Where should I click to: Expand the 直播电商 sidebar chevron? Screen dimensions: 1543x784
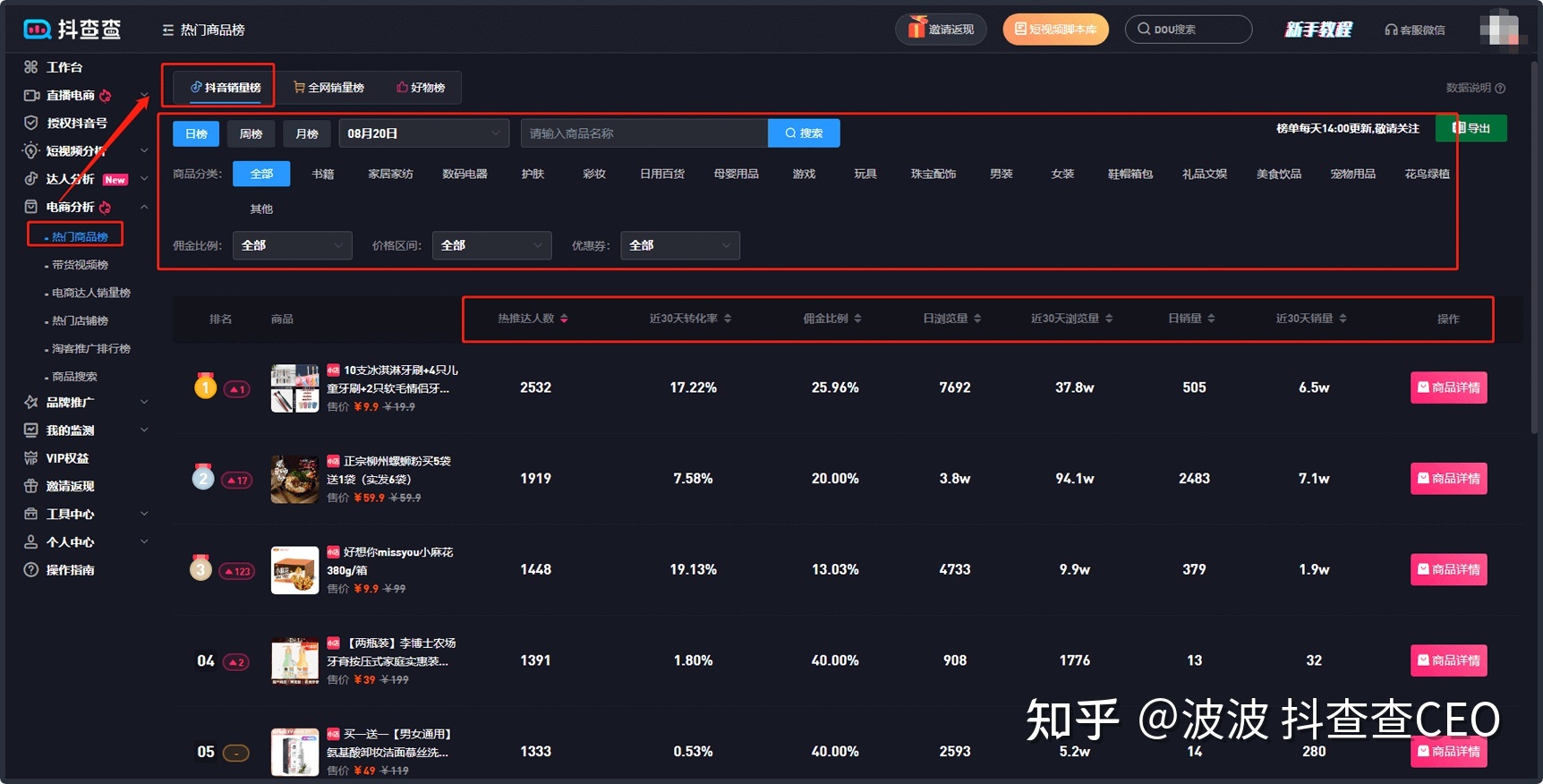[x=144, y=95]
